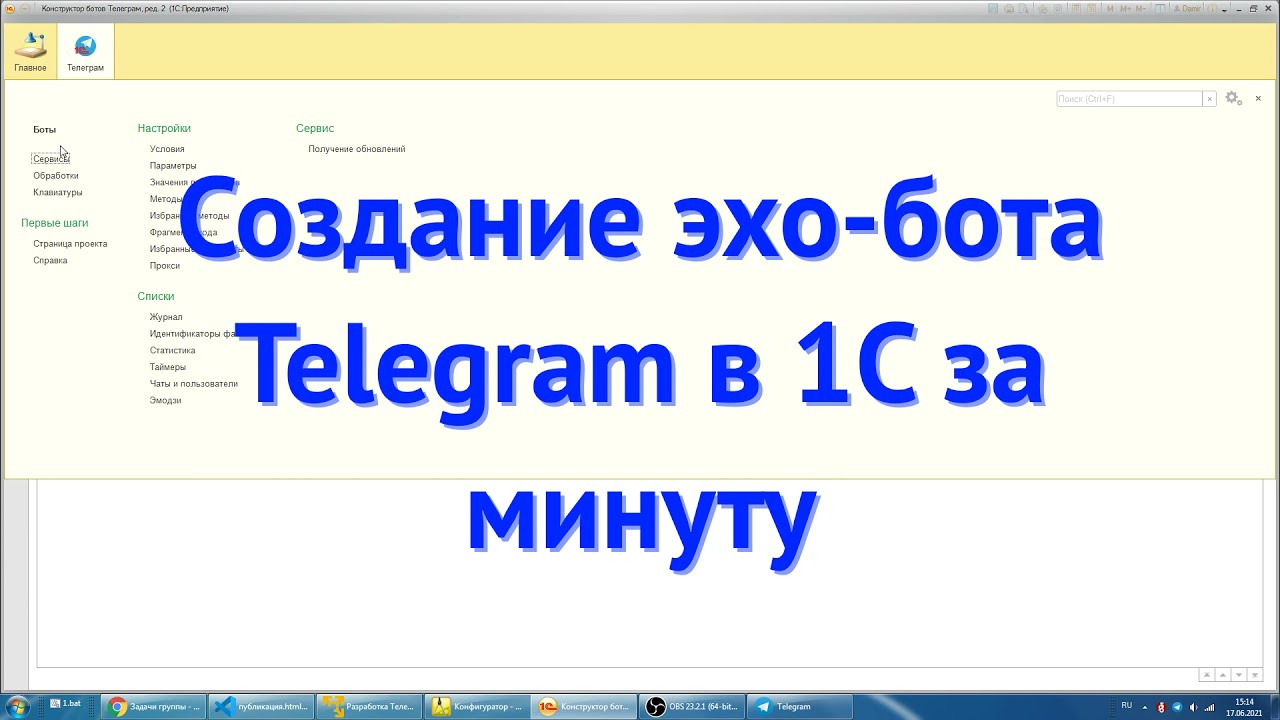Open the Боты item
This screenshot has width=1280, height=720.
pos(44,130)
